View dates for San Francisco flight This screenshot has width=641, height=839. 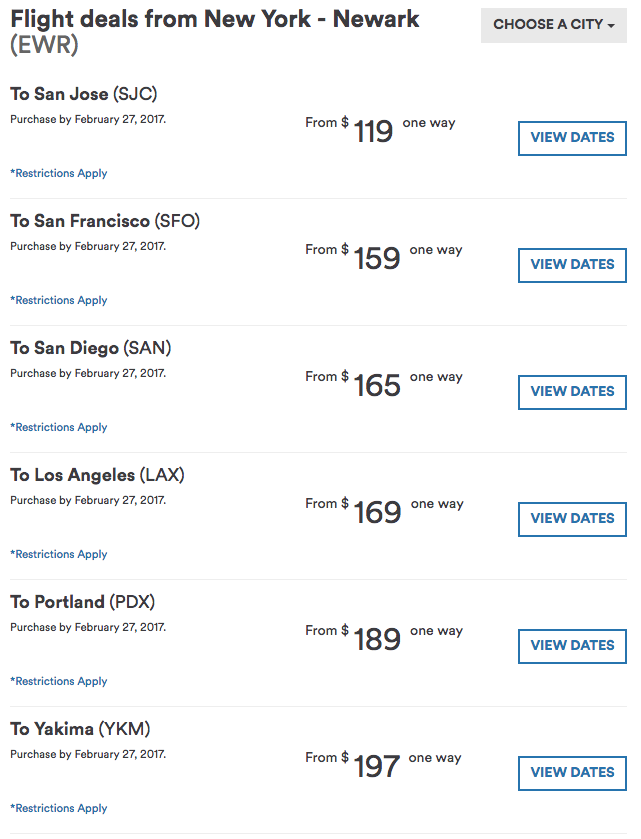[572, 265]
